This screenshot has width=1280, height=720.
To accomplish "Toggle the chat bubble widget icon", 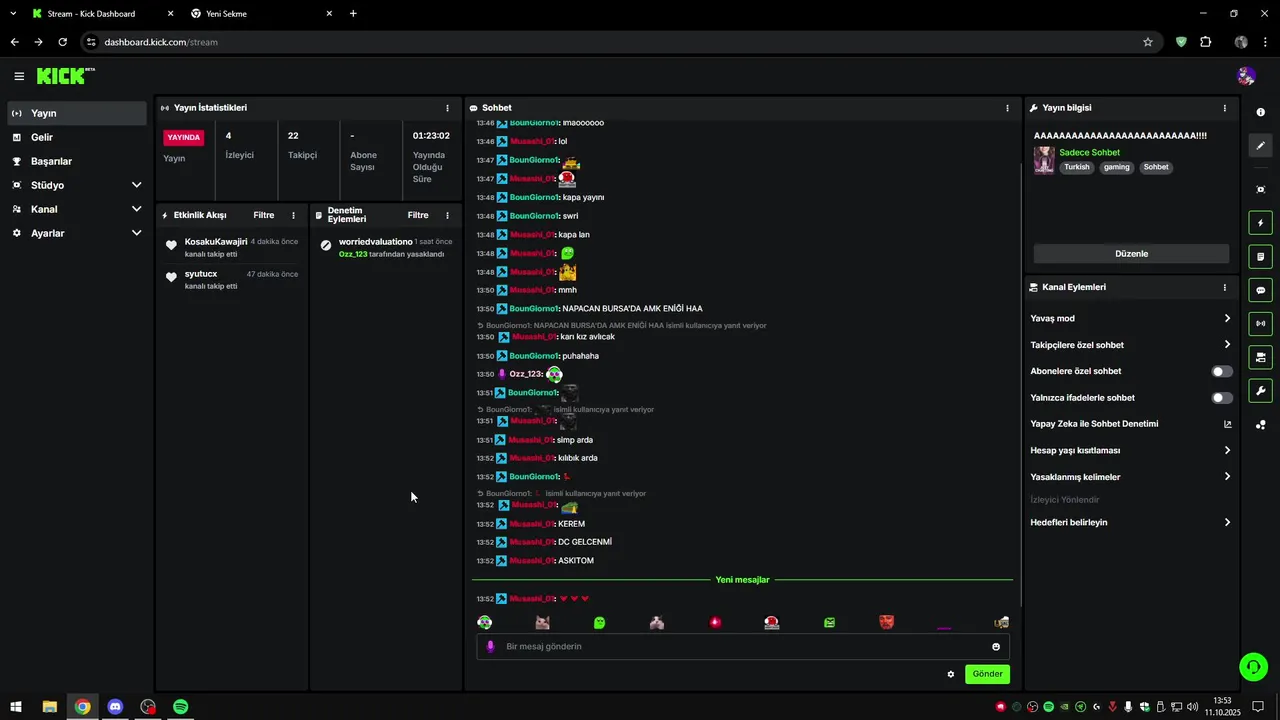I will coord(1260,290).
